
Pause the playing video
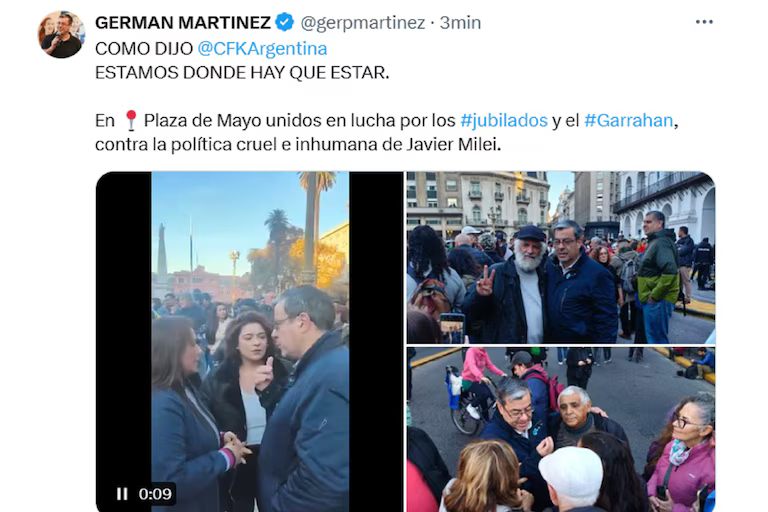tap(122, 493)
